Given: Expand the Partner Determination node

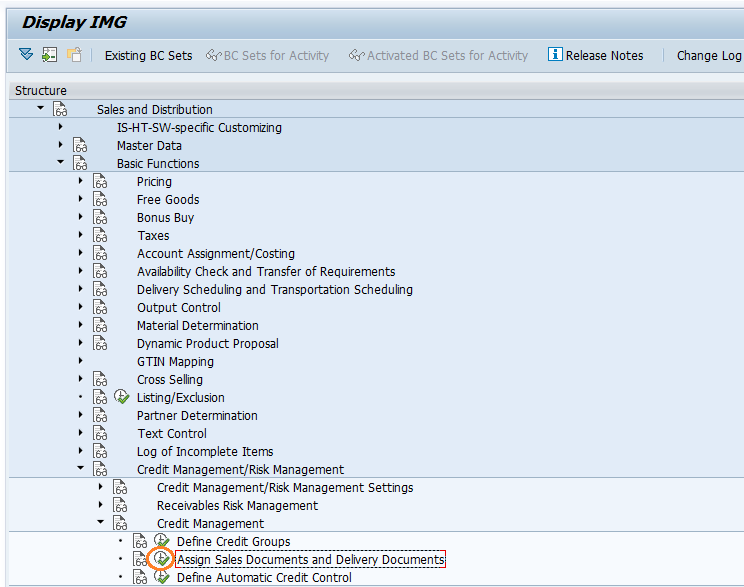Looking at the screenshot, I should (x=80, y=415).
